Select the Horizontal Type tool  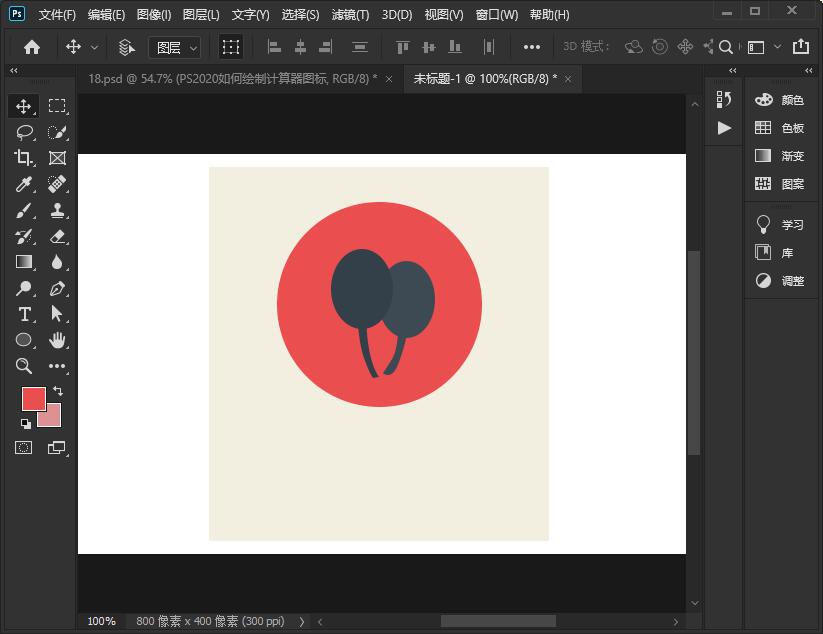(24, 314)
